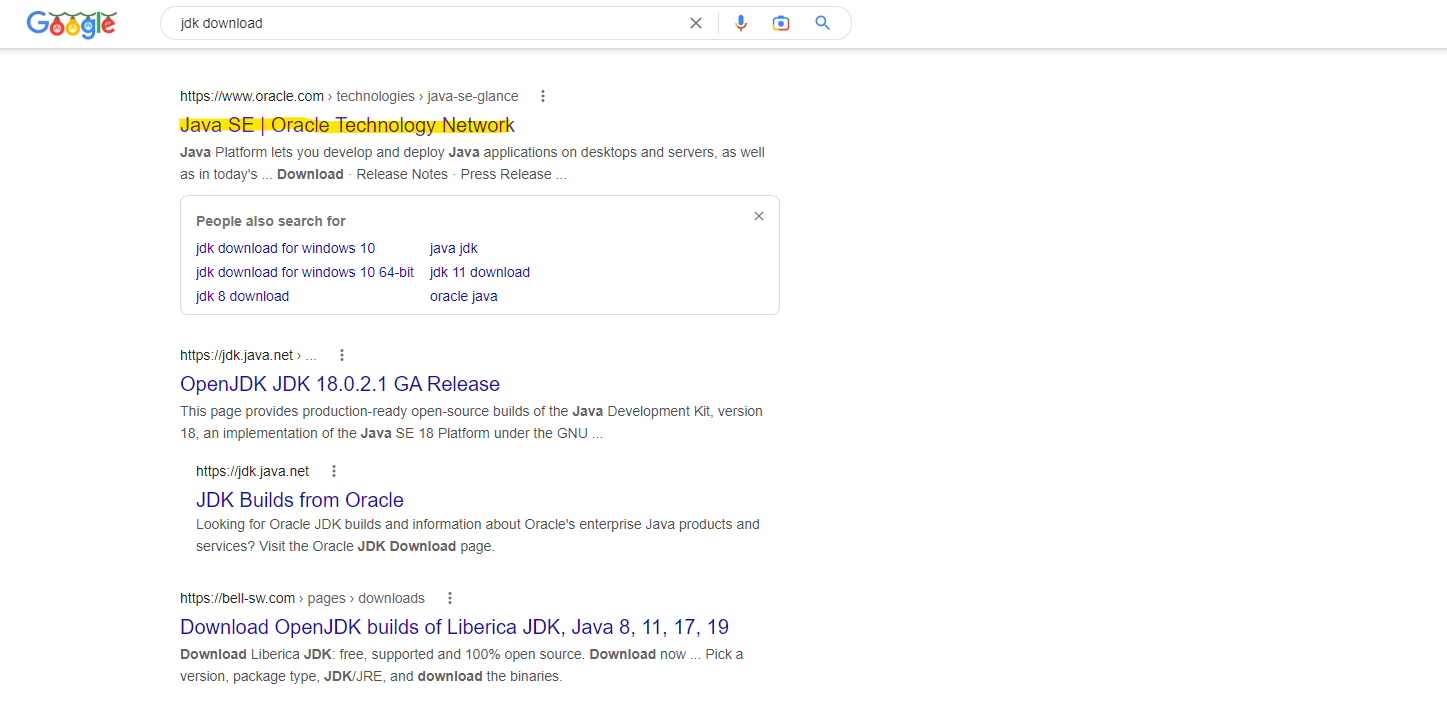Clear the search box text

[x=696, y=23]
